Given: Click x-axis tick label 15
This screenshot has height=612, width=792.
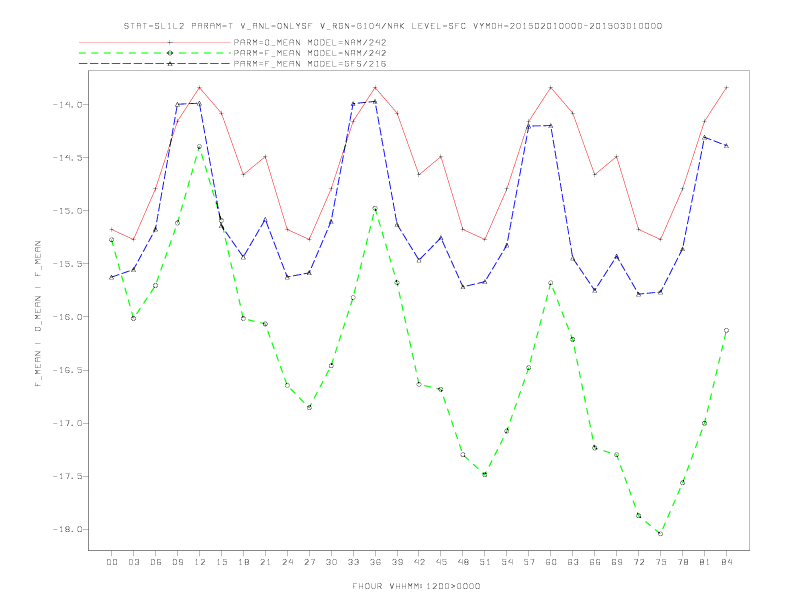Looking at the screenshot, I should 221,562.
